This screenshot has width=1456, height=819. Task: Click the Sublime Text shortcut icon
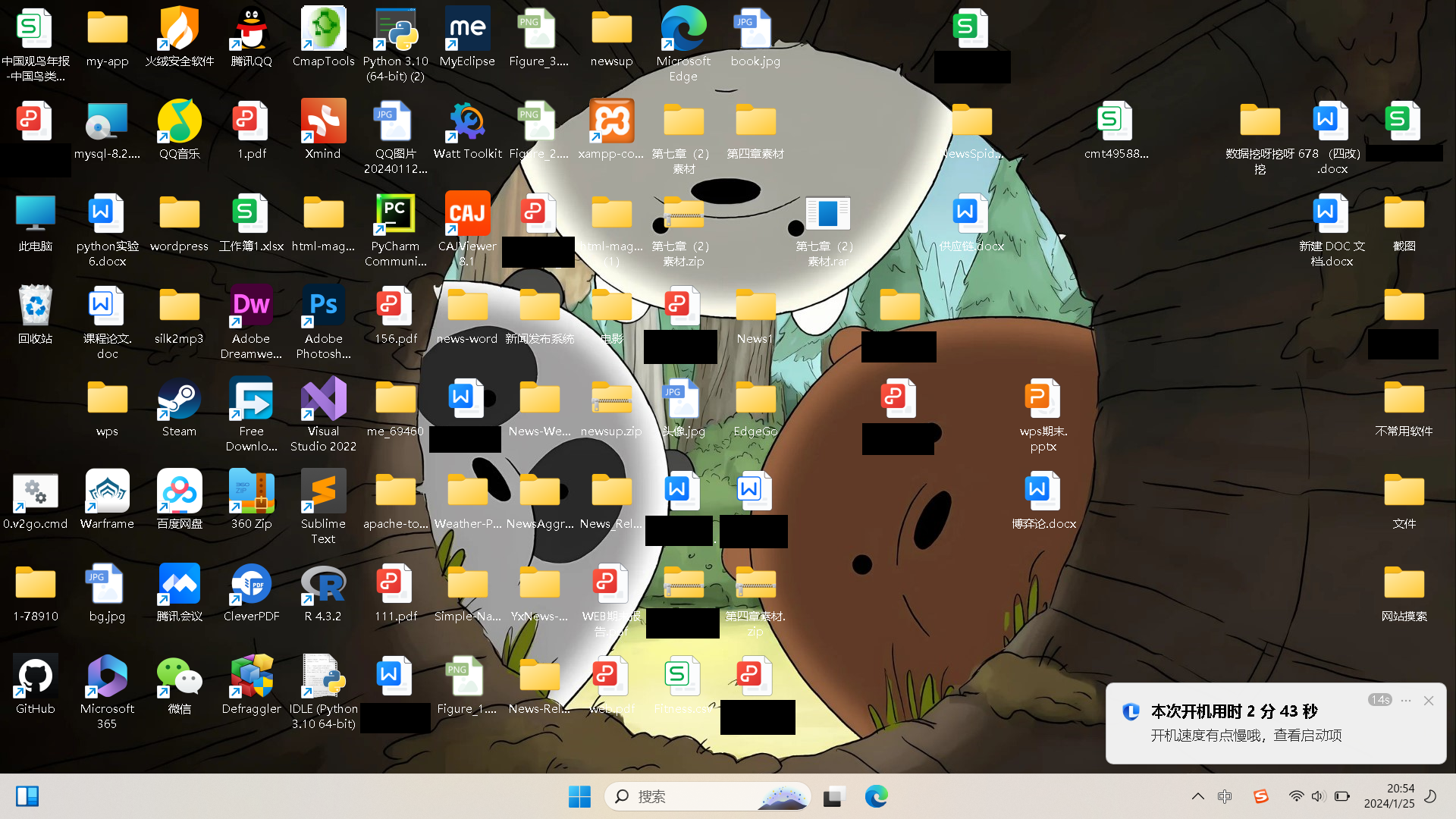tap(323, 492)
